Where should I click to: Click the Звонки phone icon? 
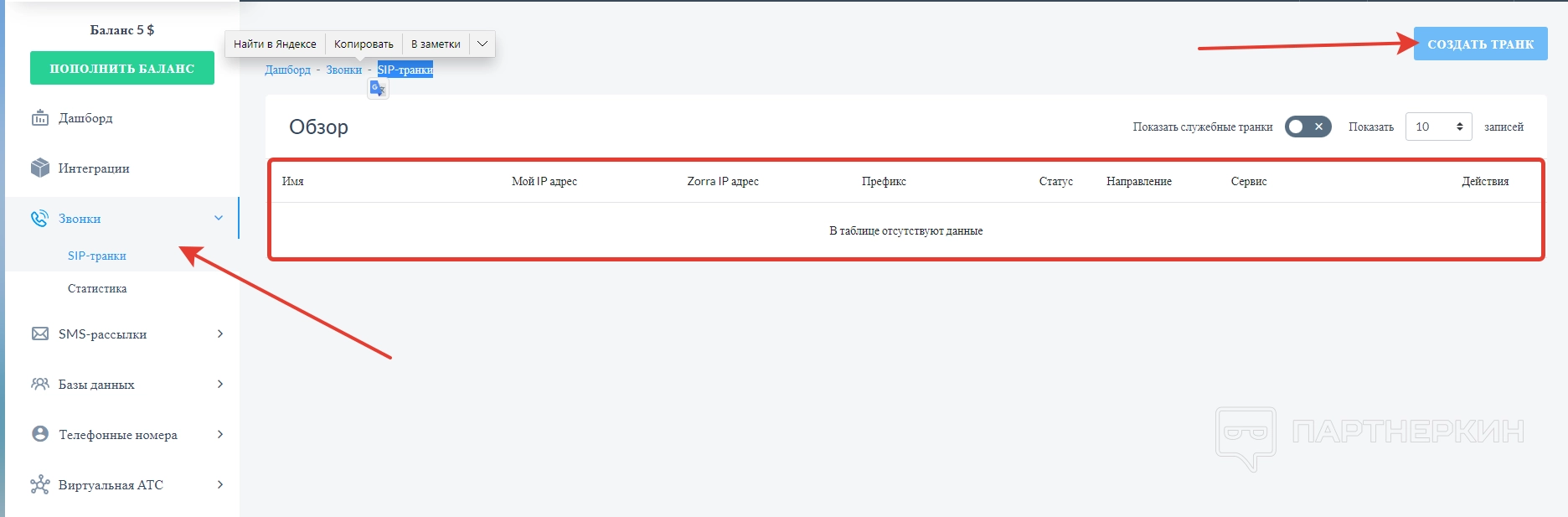pyautogui.click(x=39, y=219)
